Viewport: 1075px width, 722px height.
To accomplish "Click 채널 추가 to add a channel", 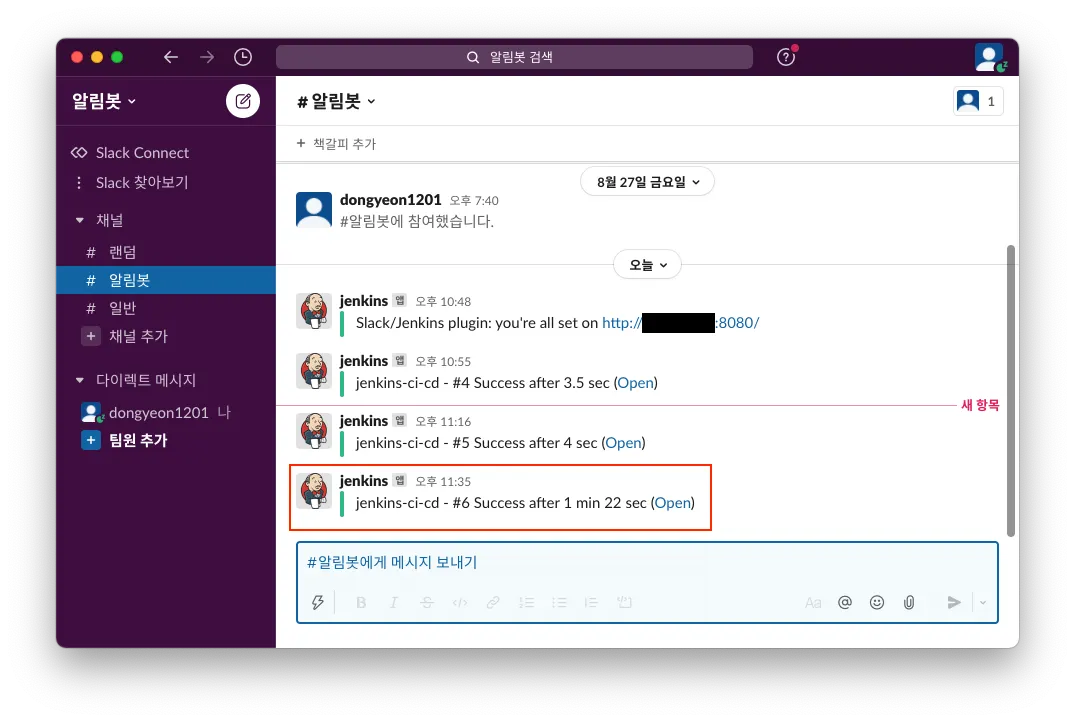I will coord(125,336).
